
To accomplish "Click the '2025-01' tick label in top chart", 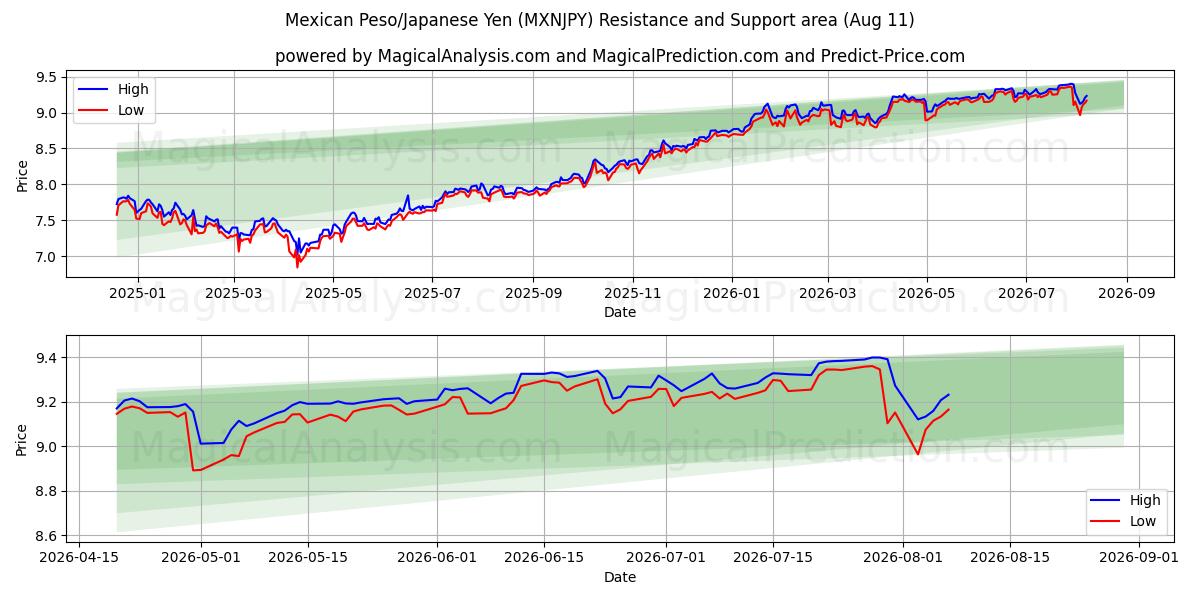I will [x=137, y=294].
